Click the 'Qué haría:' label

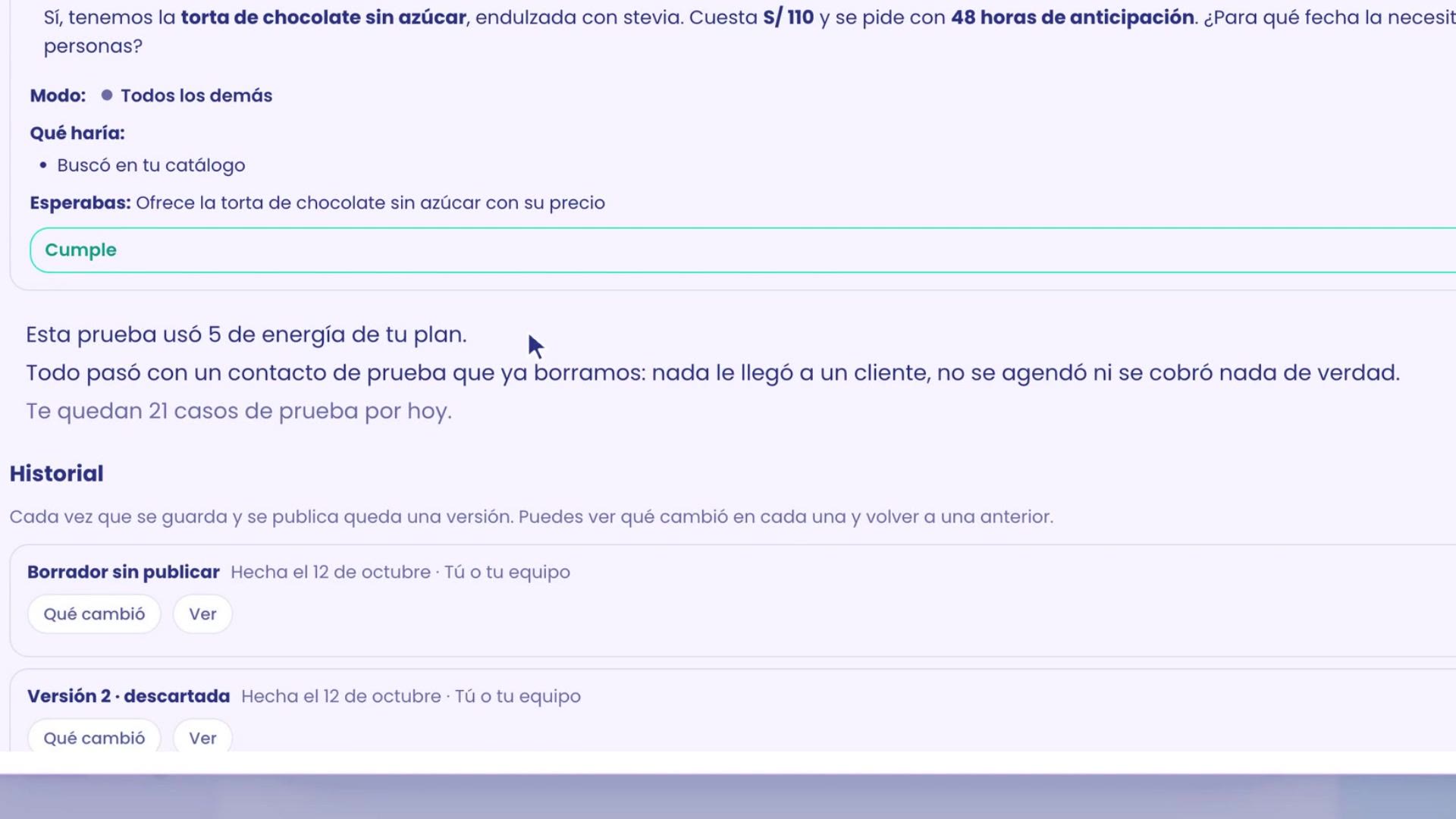tap(77, 133)
